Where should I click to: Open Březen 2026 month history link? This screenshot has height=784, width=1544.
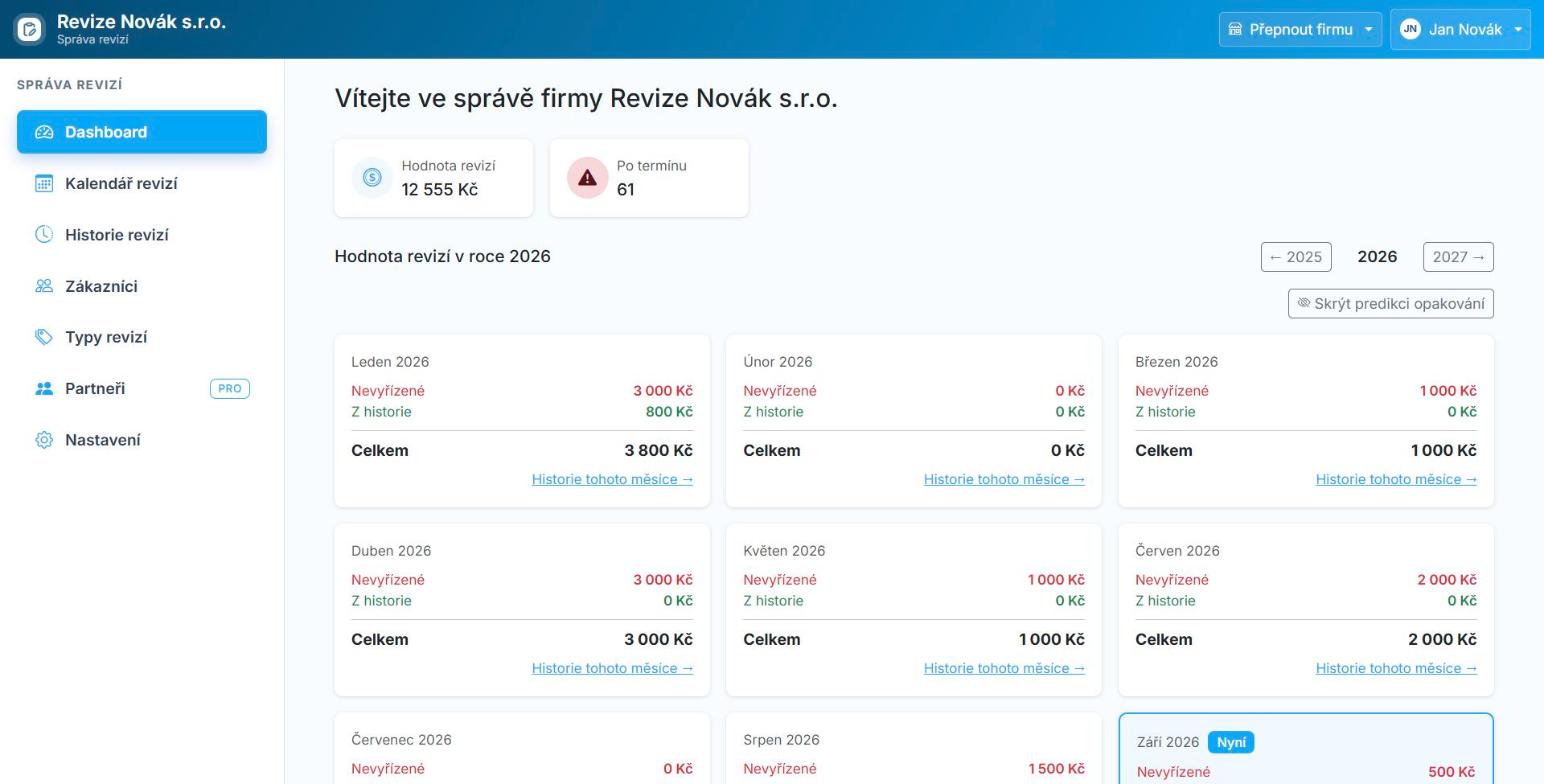[x=1396, y=479]
